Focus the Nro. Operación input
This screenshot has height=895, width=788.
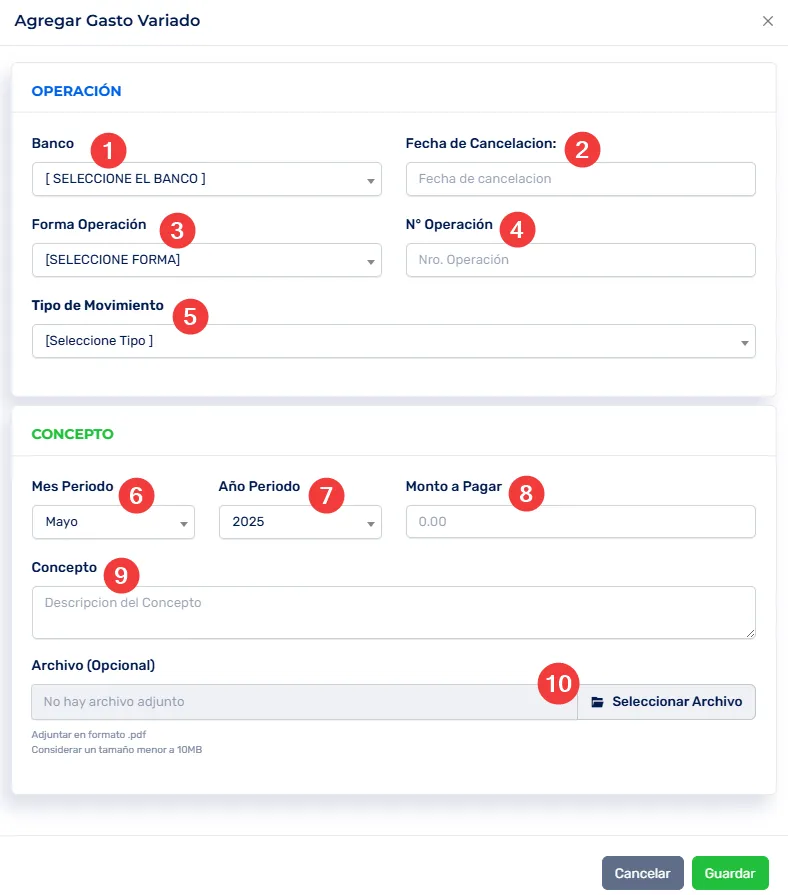(x=580, y=260)
